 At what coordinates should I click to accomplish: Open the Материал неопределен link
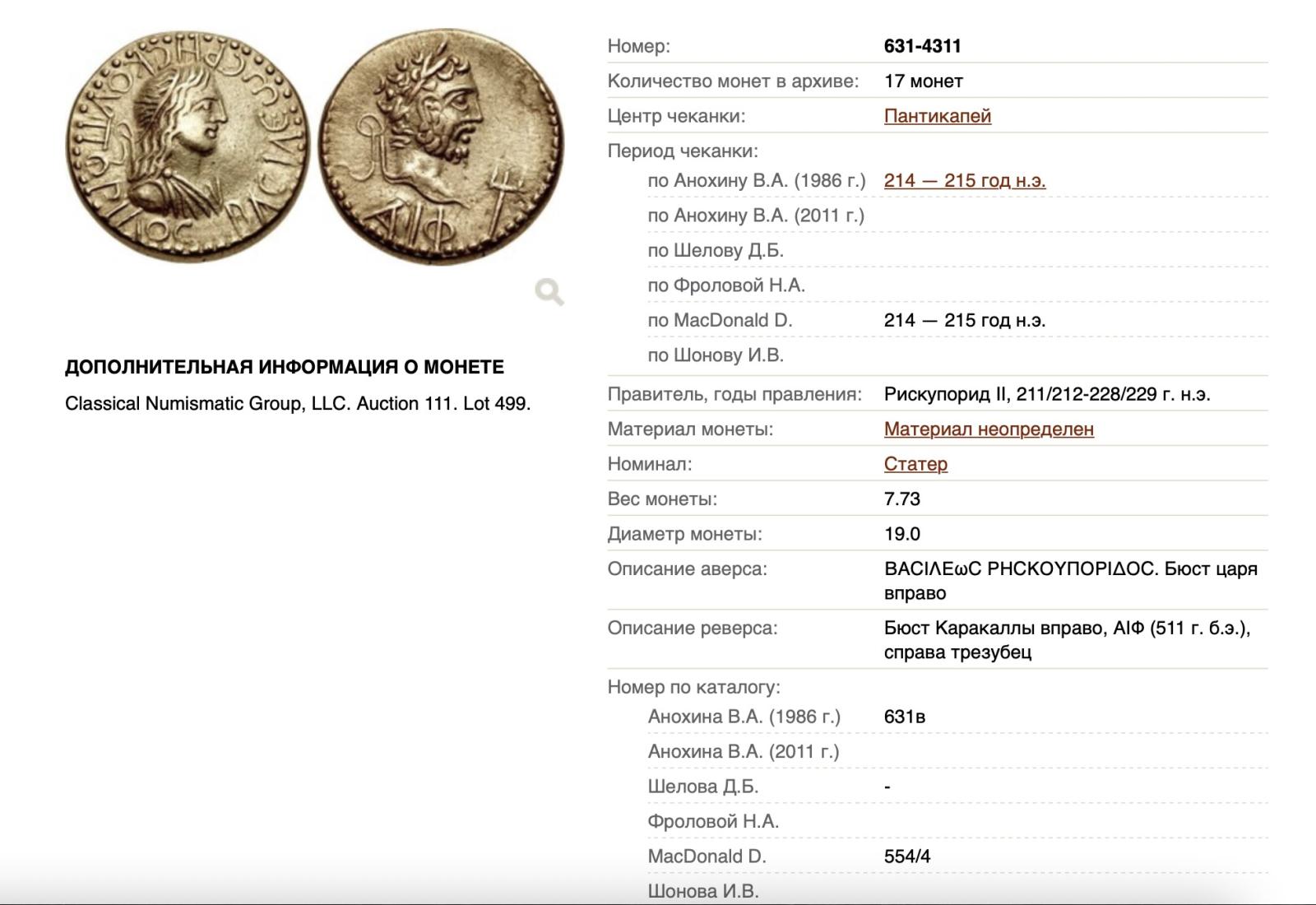(x=989, y=429)
